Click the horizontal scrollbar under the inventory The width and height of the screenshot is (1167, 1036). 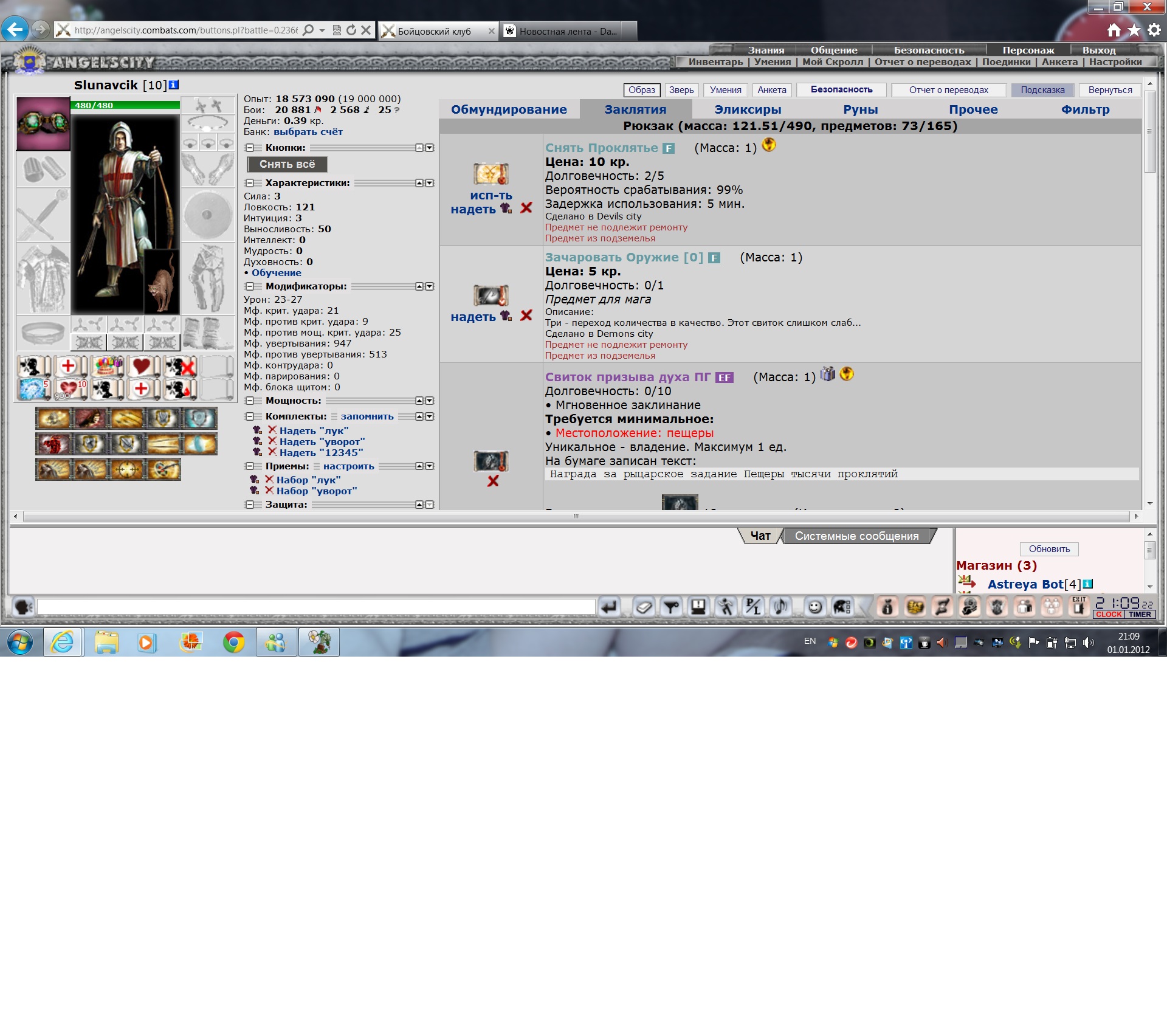coord(576,516)
